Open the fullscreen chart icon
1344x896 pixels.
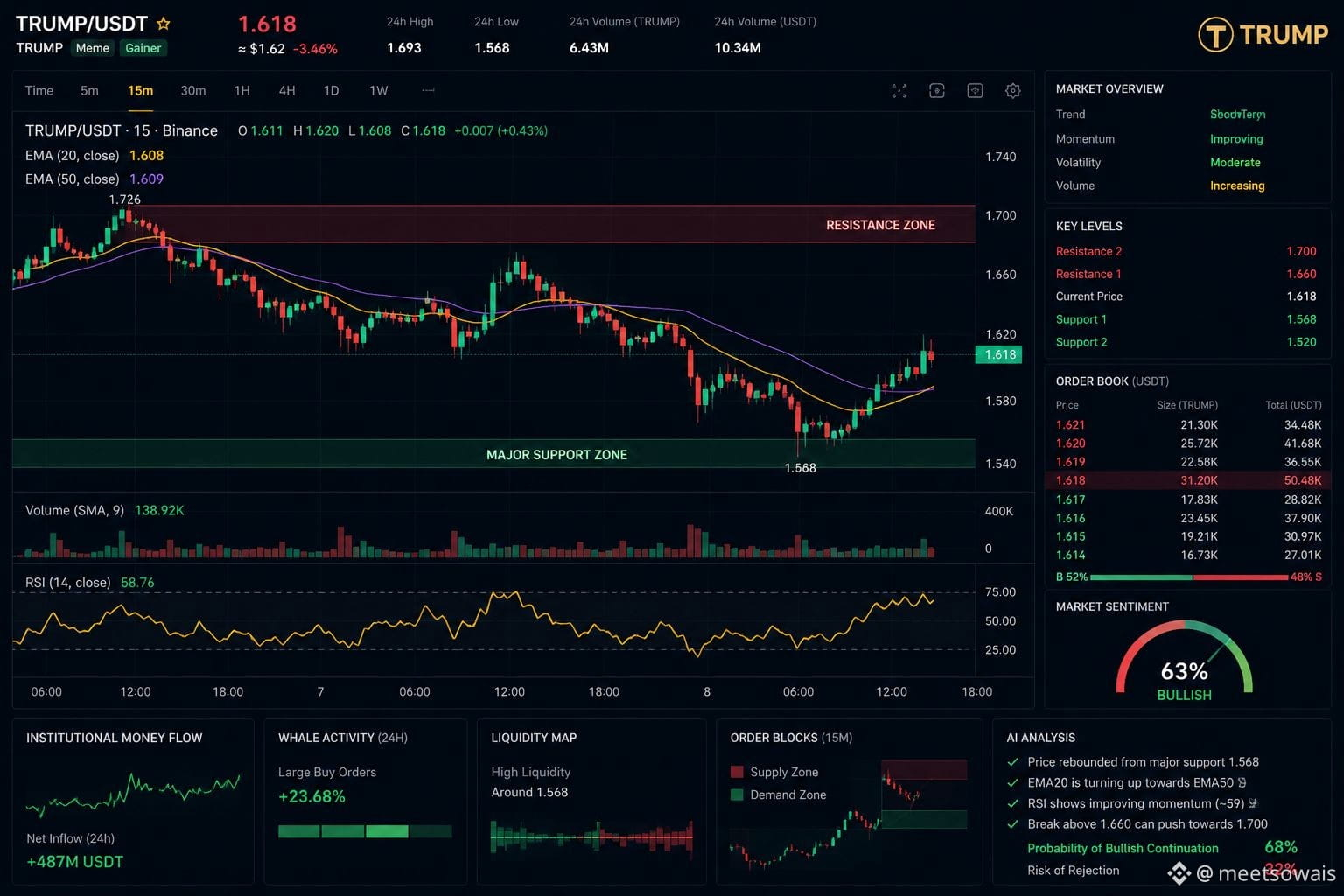(899, 91)
